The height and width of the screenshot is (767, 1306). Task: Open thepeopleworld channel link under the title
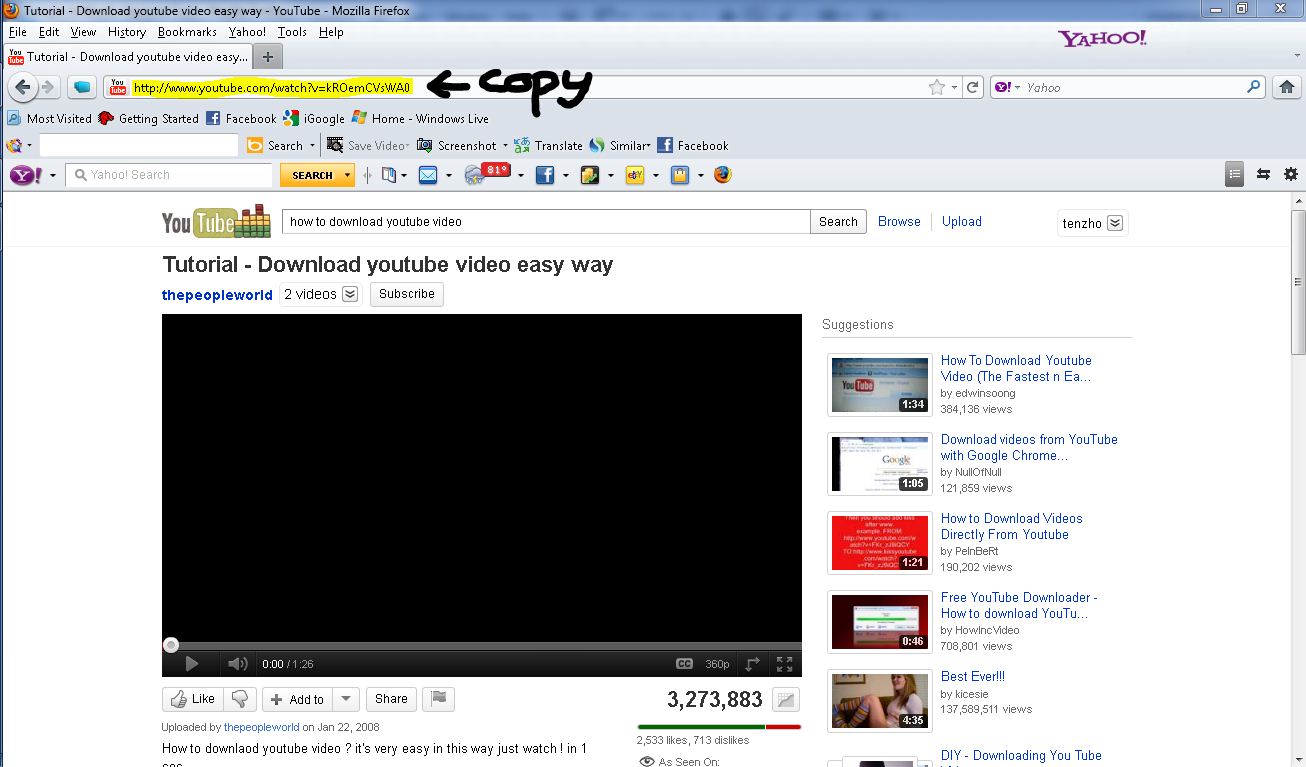tap(217, 295)
